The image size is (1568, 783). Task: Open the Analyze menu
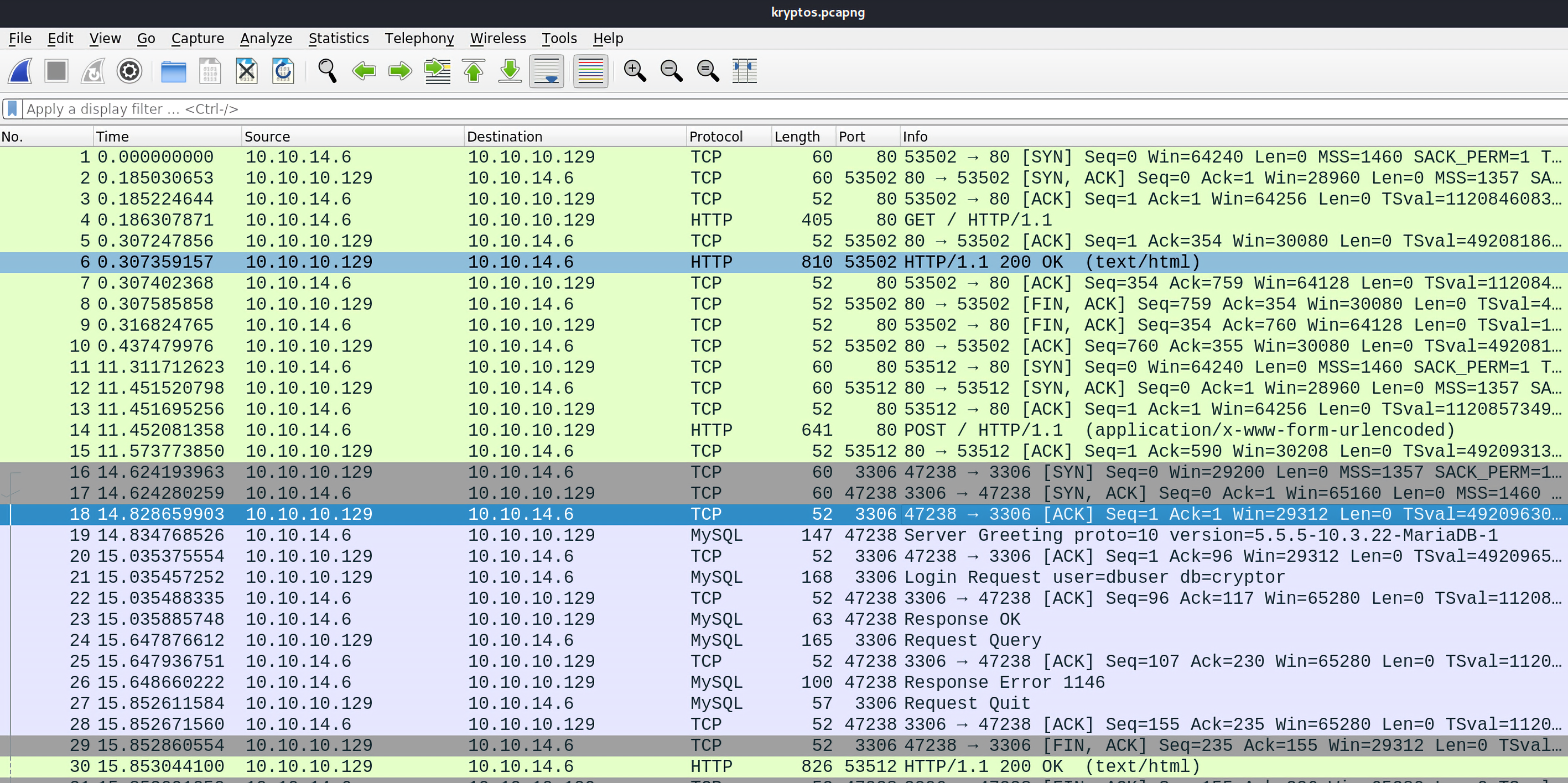(x=266, y=38)
